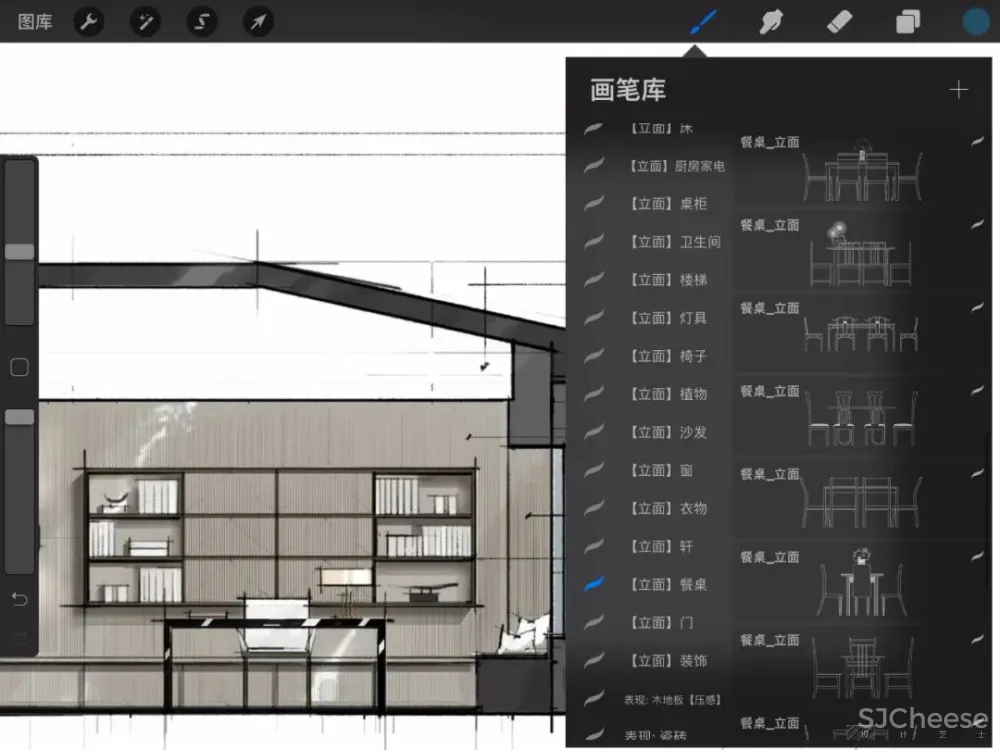Open the blue color picker circle
Screen dimensions: 1000x750
[x=975, y=21]
